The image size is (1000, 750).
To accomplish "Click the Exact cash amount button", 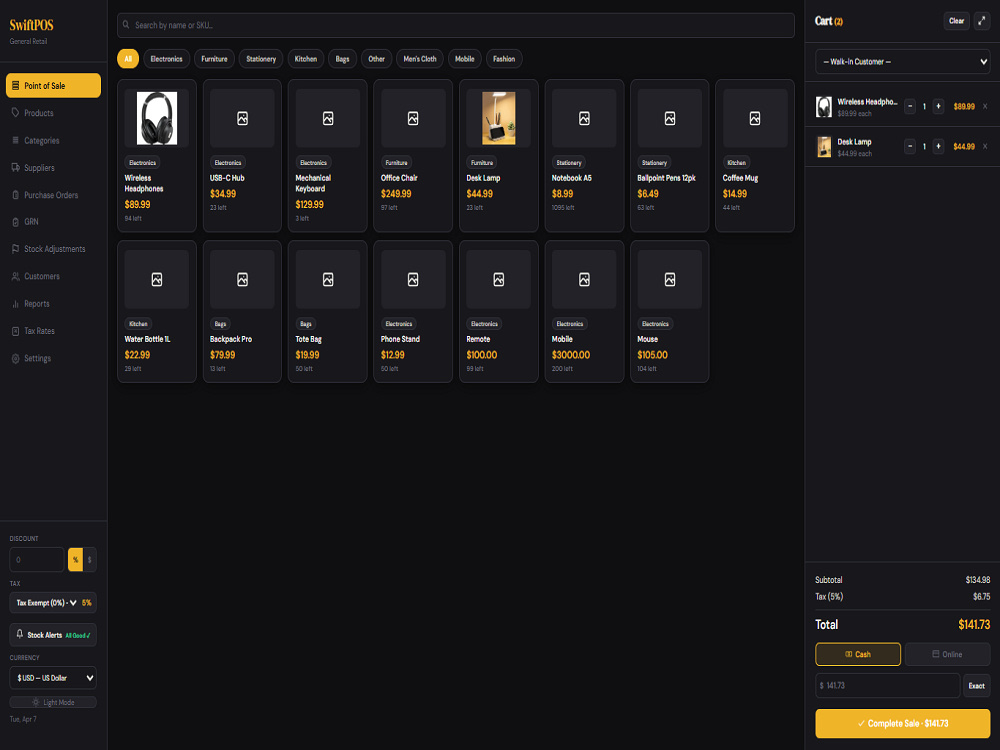I will tap(976, 686).
